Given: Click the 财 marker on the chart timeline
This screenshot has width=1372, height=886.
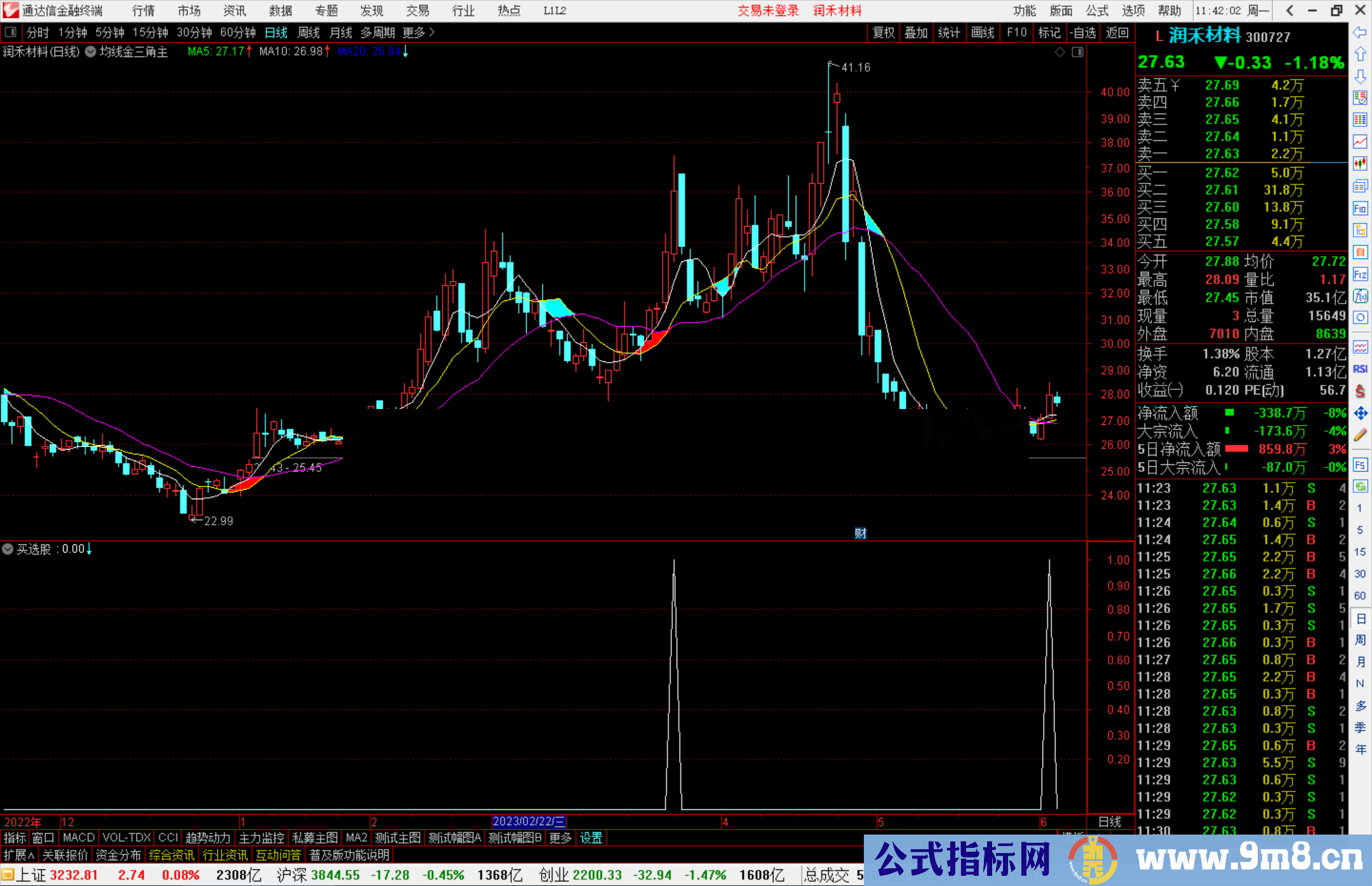Looking at the screenshot, I should (x=860, y=534).
